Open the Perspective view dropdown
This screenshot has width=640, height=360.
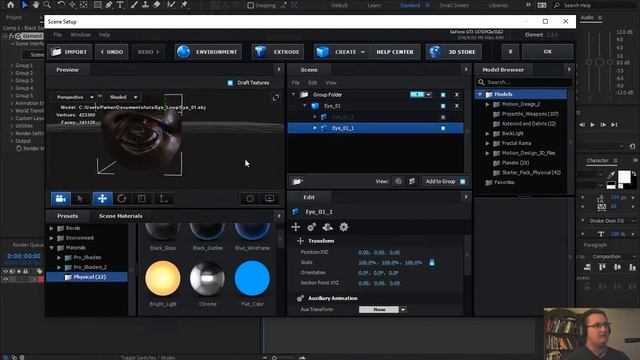click(x=75, y=97)
